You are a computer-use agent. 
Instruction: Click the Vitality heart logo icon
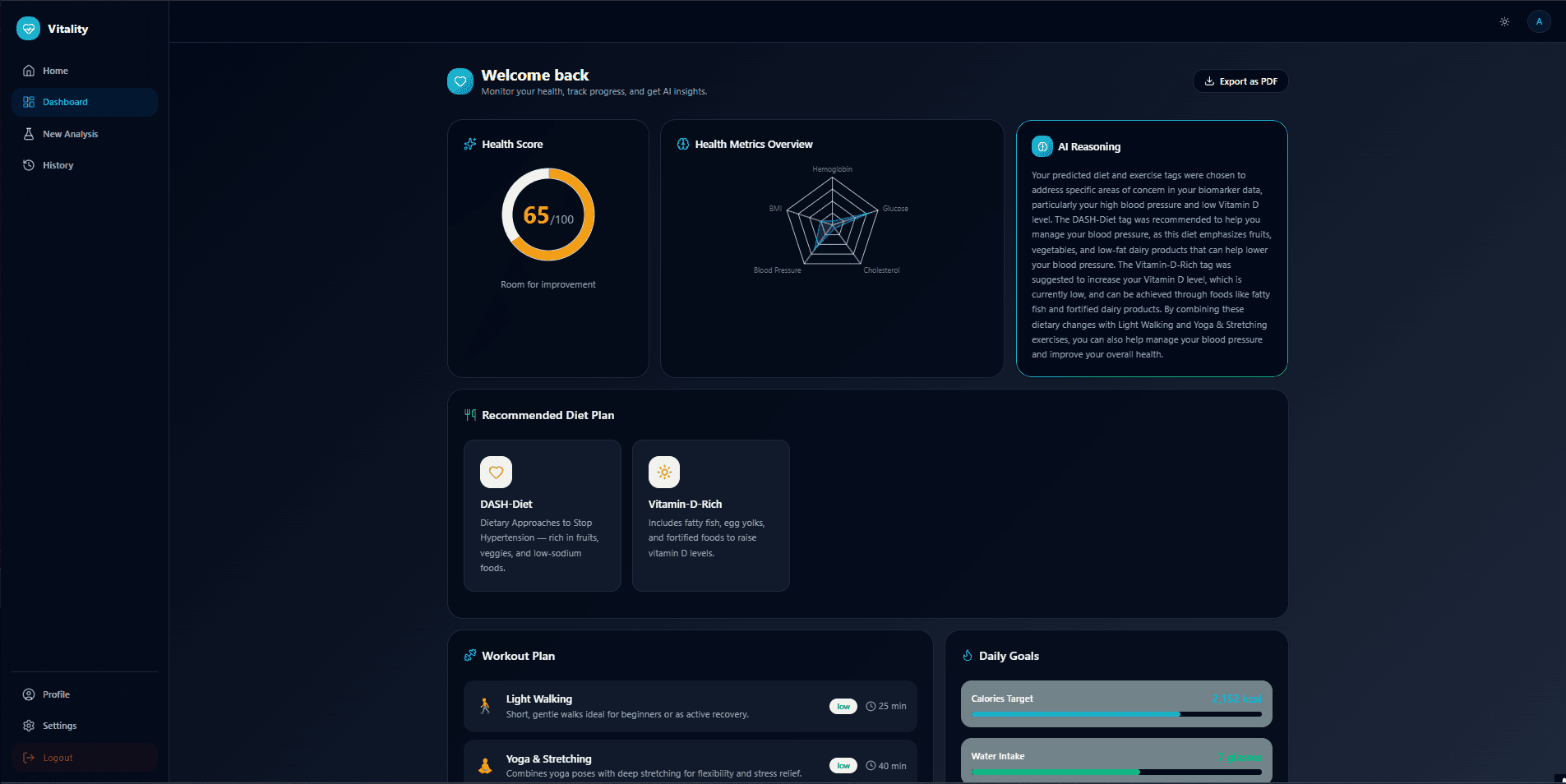(x=28, y=29)
